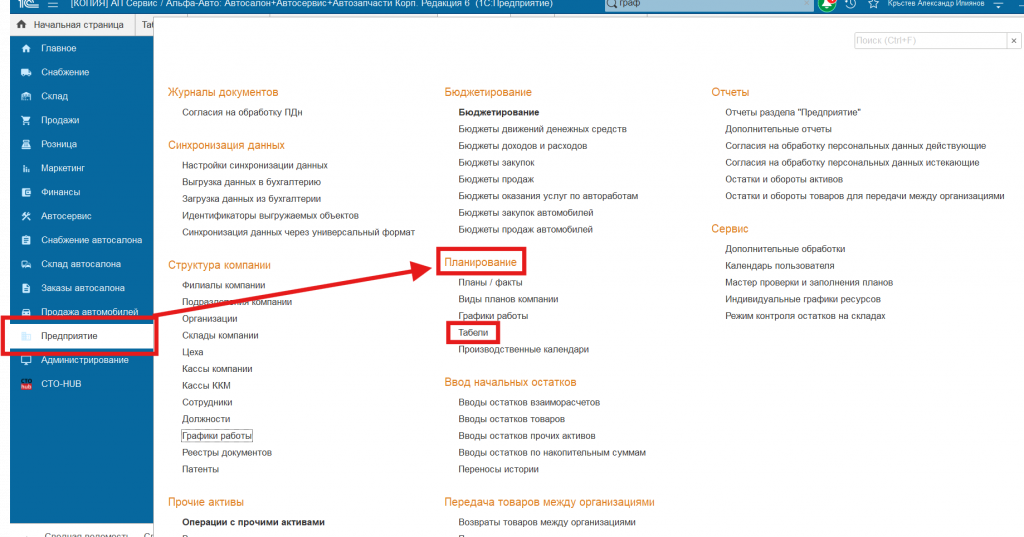This screenshot has width=1024, height=537.
Task: Clear the menu search with the x button
Action: (1013, 40)
